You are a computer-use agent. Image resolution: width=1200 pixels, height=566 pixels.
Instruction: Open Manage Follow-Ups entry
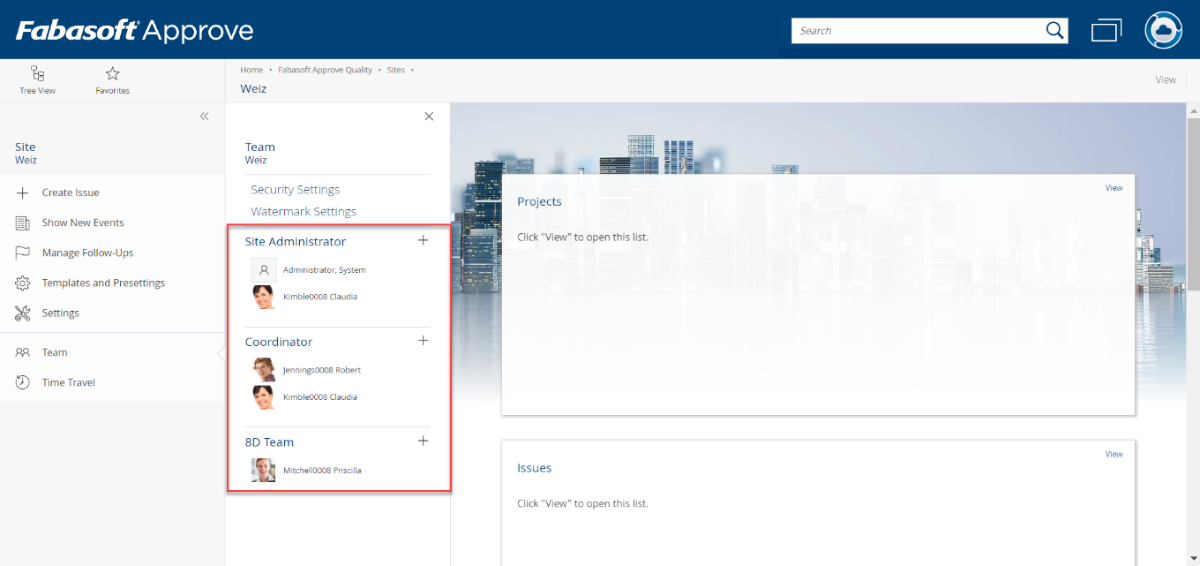point(87,253)
